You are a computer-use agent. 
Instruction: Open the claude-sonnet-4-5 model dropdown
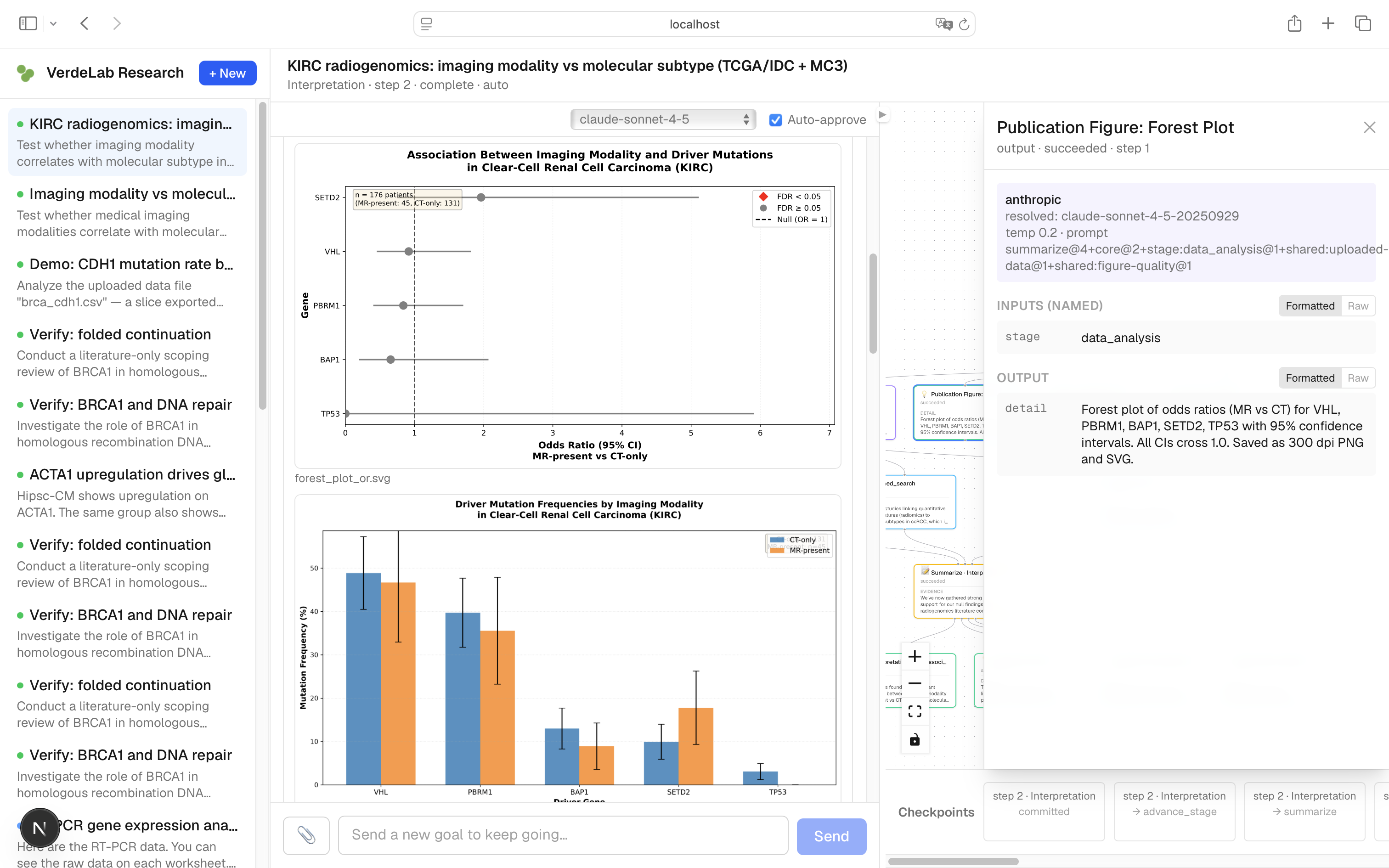(x=663, y=119)
